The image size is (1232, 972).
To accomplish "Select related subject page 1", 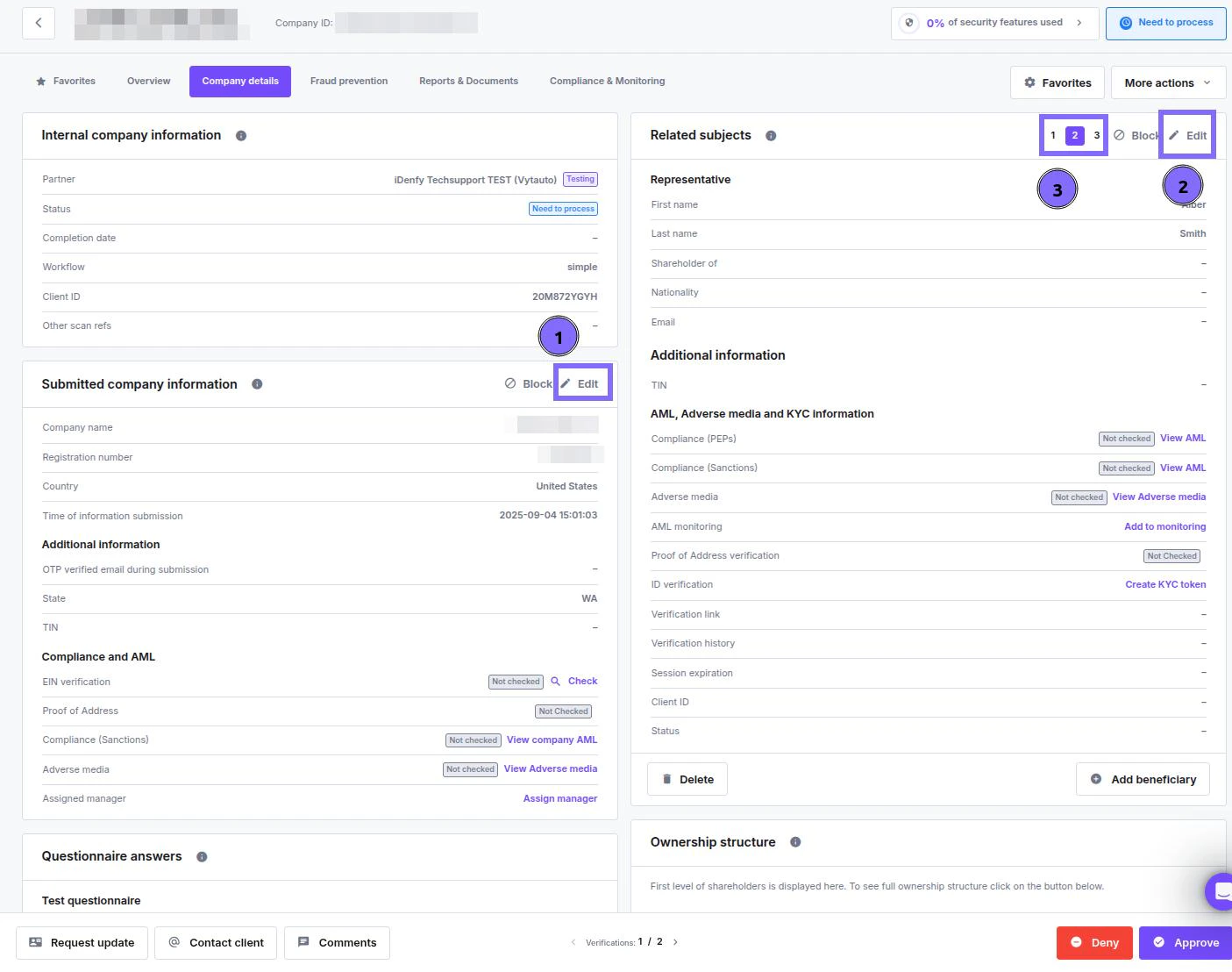I will pyautogui.click(x=1053, y=136).
